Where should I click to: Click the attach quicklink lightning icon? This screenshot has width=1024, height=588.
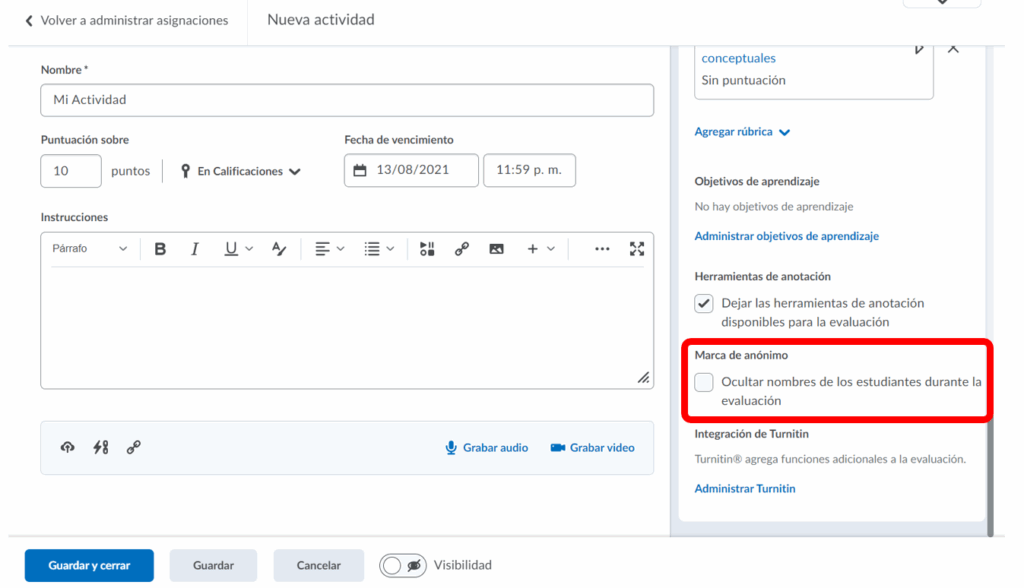click(100, 448)
